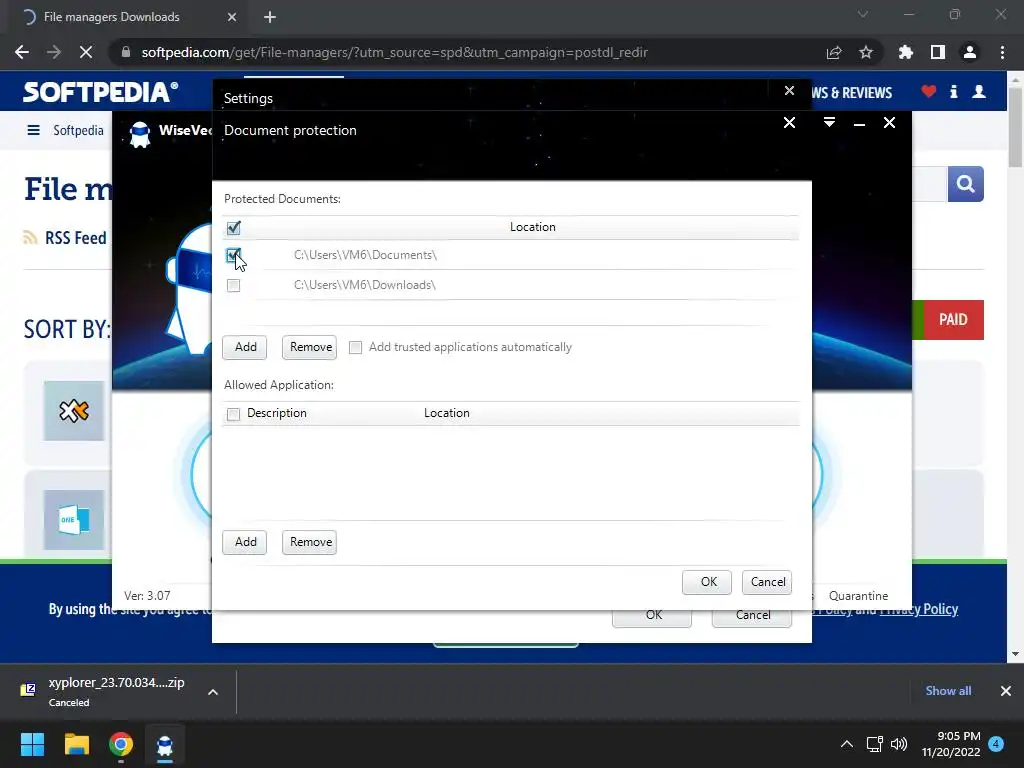The width and height of the screenshot is (1024, 768).
Task: Click the WiseVector taskbar icon
Action: [165, 744]
